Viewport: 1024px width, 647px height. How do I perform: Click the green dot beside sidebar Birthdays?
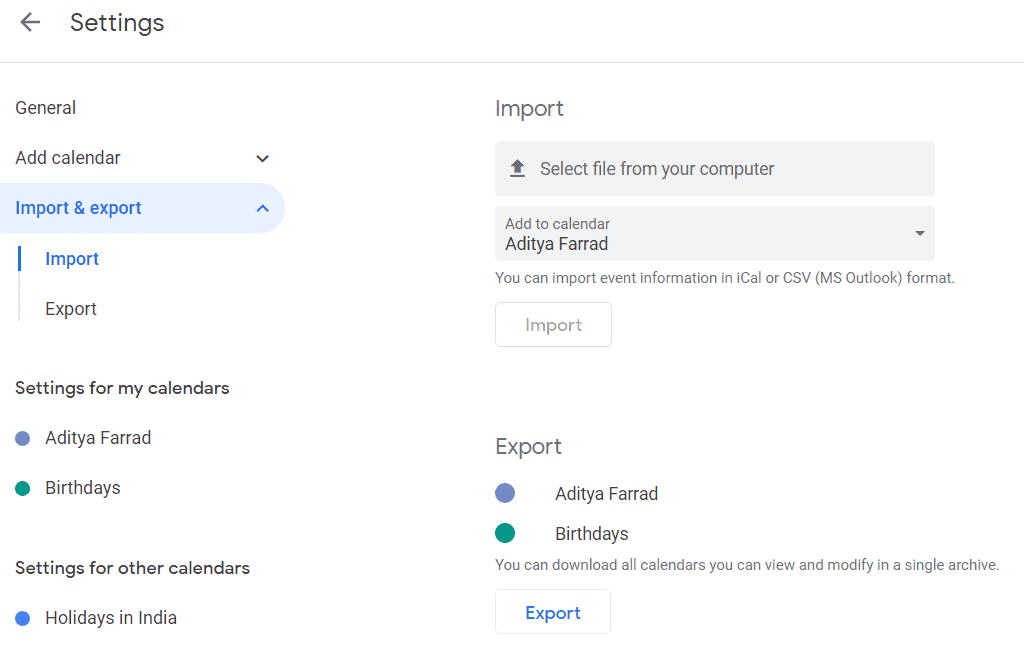(23, 488)
